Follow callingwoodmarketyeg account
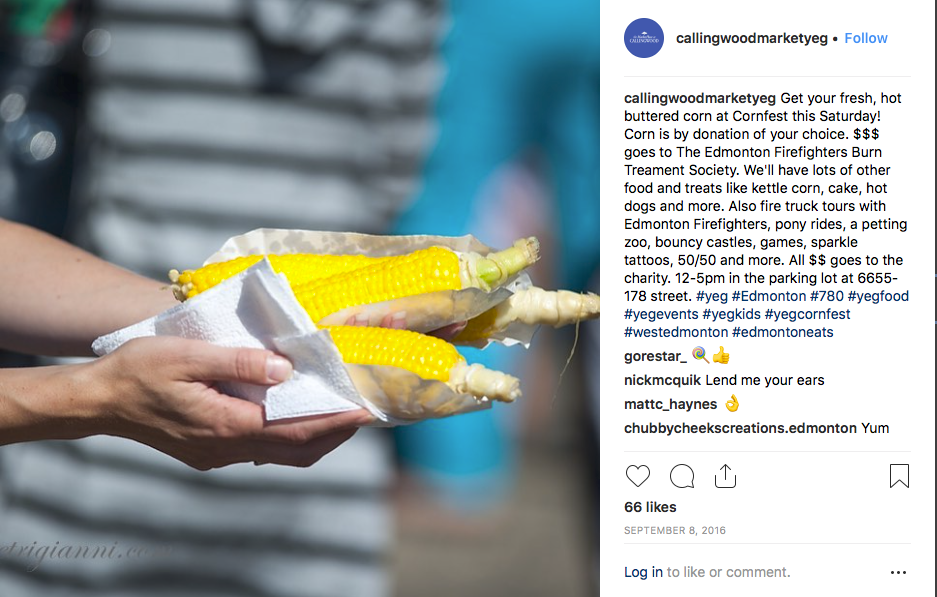 tap(865, 38)
